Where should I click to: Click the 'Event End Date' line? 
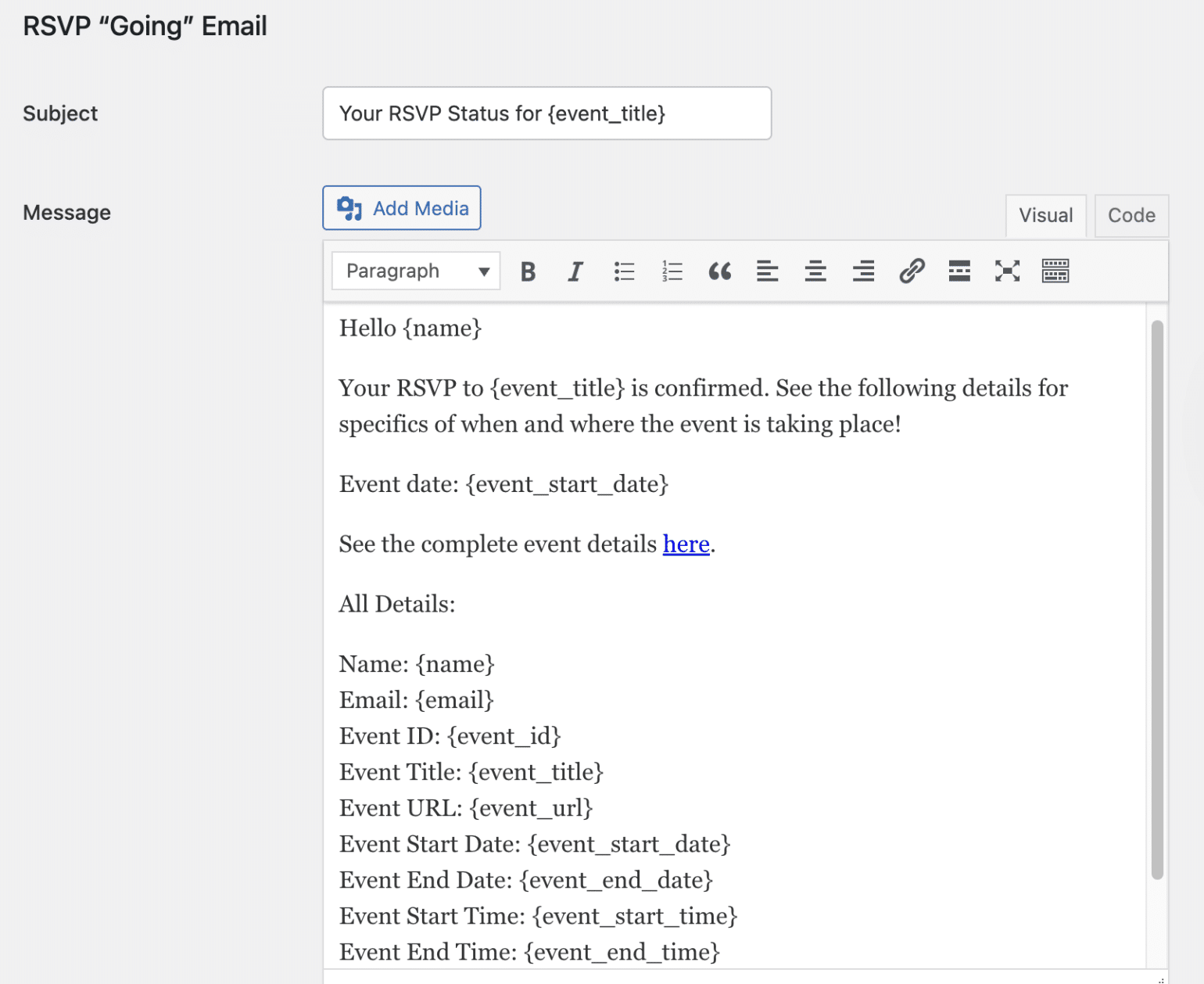click(526, 880)
